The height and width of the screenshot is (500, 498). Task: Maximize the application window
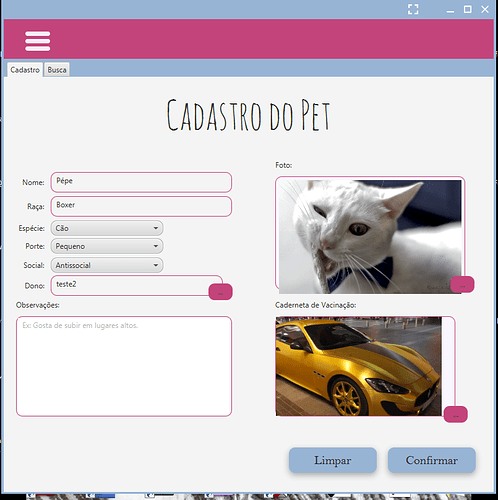(468, 9)
